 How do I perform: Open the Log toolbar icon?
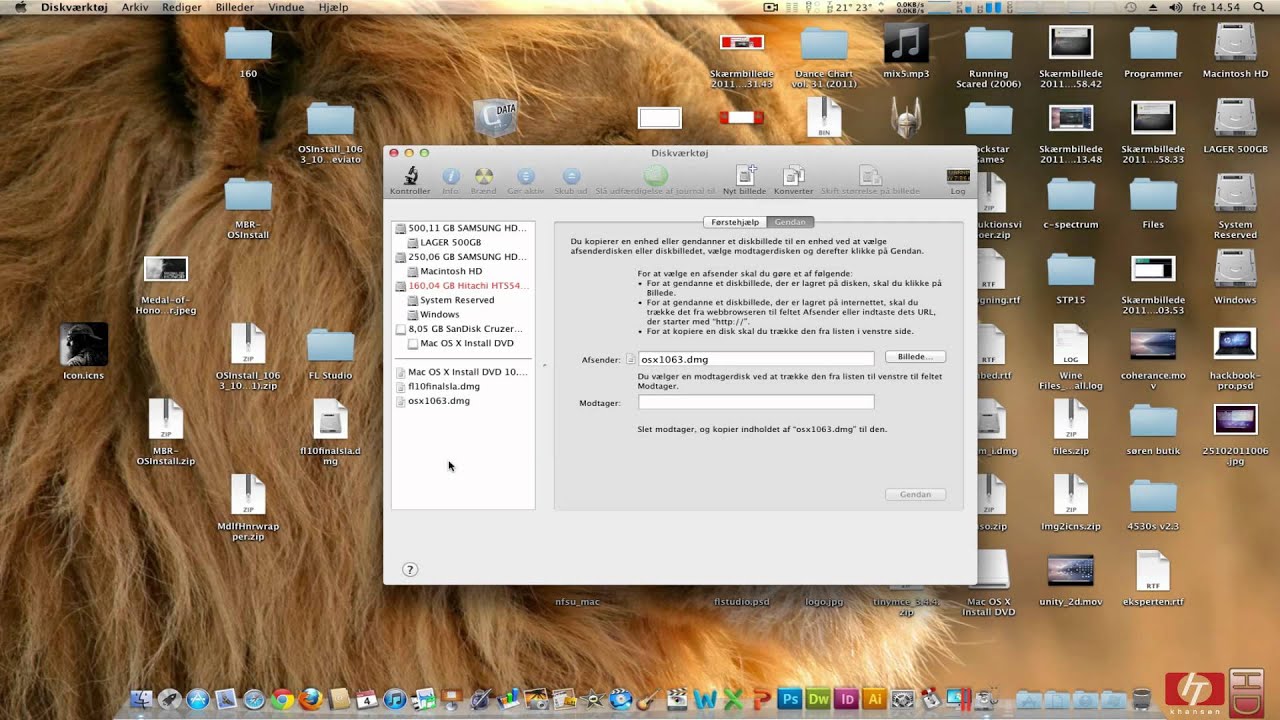pos(958,178)
